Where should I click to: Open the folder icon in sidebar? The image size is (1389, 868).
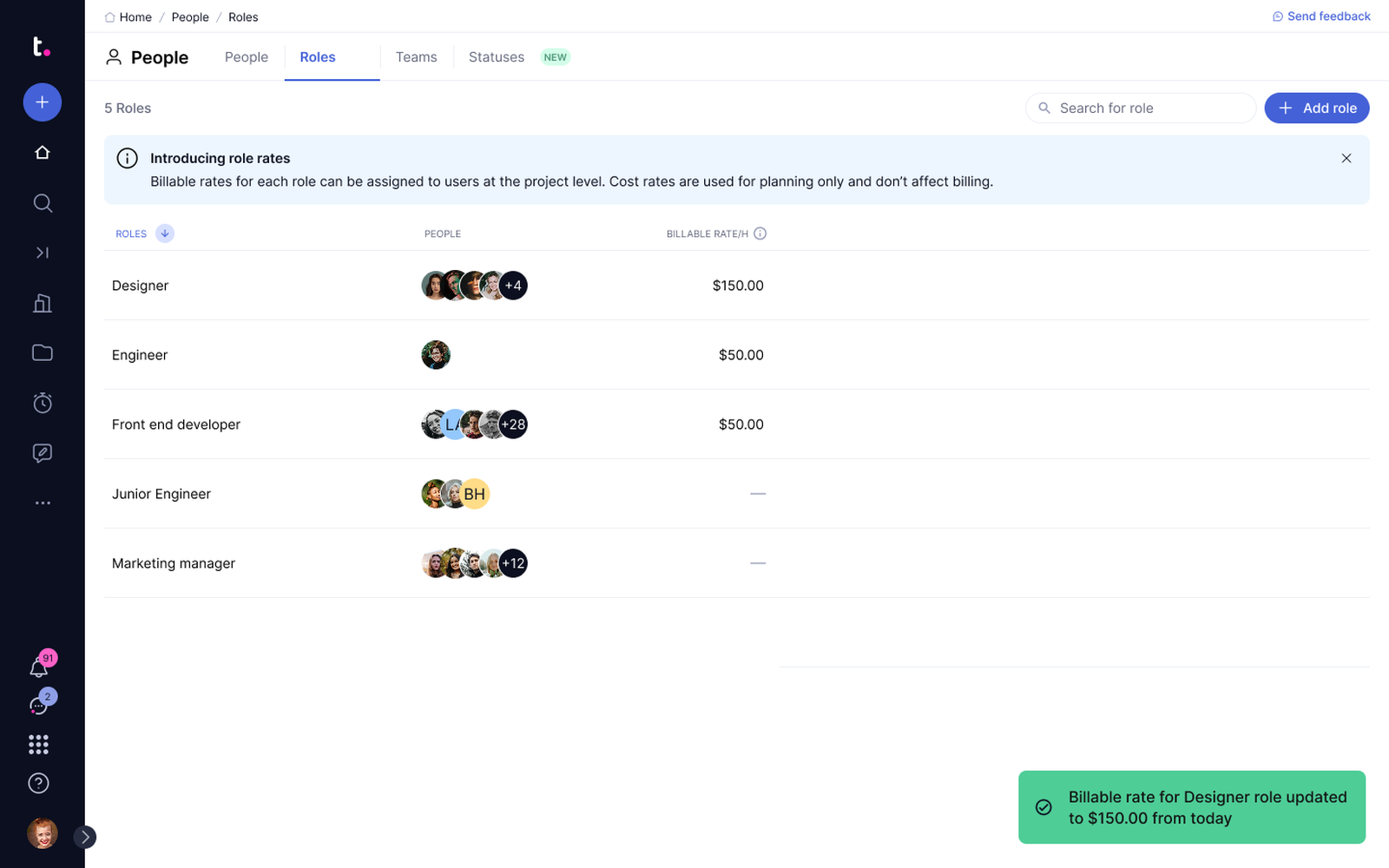pyautogui.click(x=42, y=352)
